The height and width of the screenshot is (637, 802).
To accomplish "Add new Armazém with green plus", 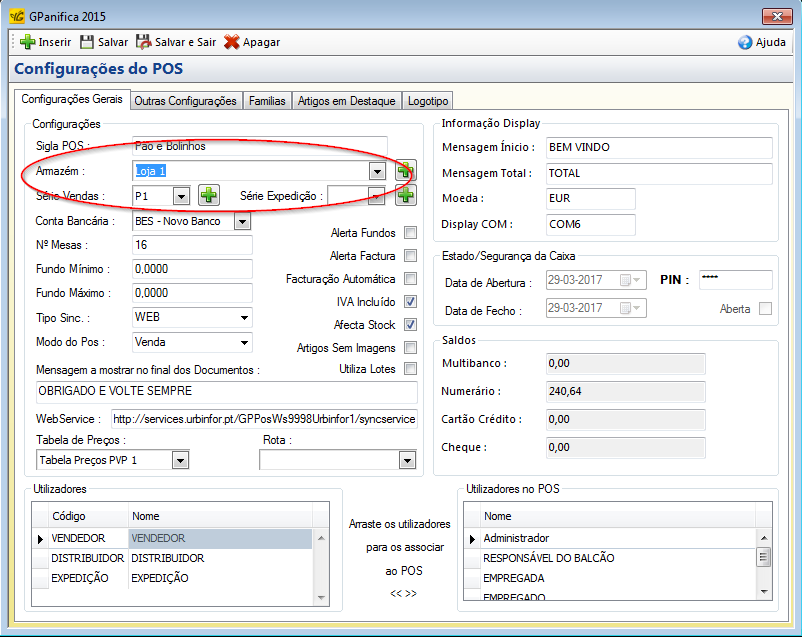I will (405, 171).
